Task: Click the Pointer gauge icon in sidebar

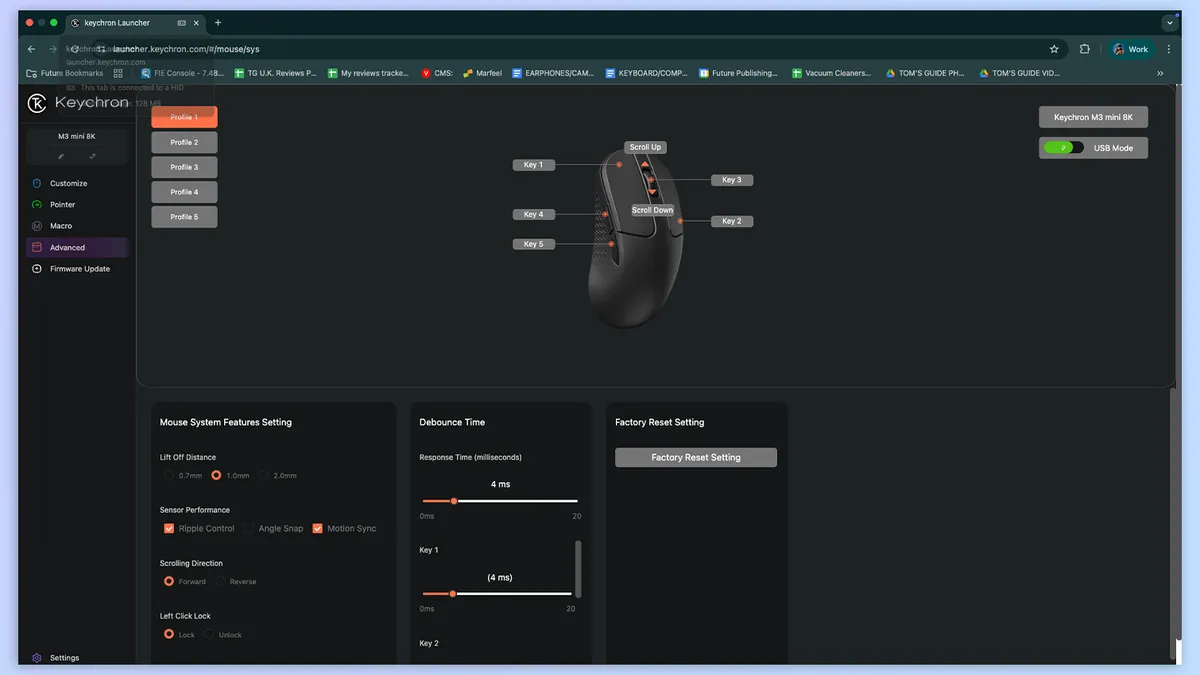Action: pos(37,204)
